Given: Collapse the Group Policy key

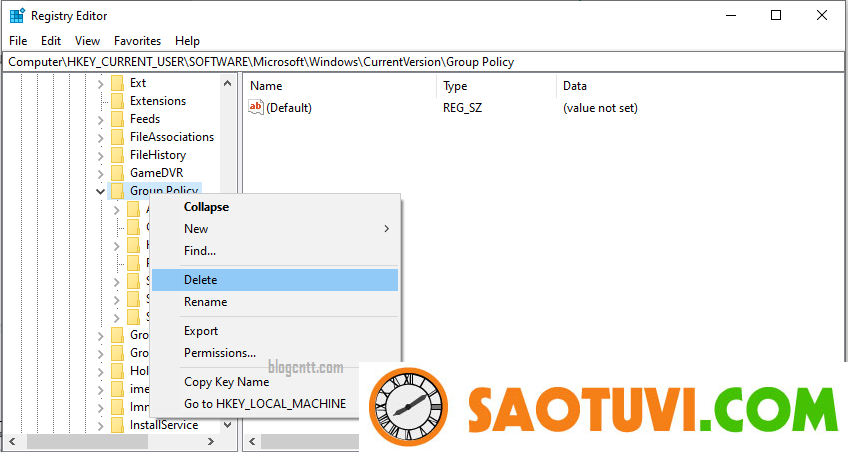Looking at the screenshot, I should [x=101, y=191].
